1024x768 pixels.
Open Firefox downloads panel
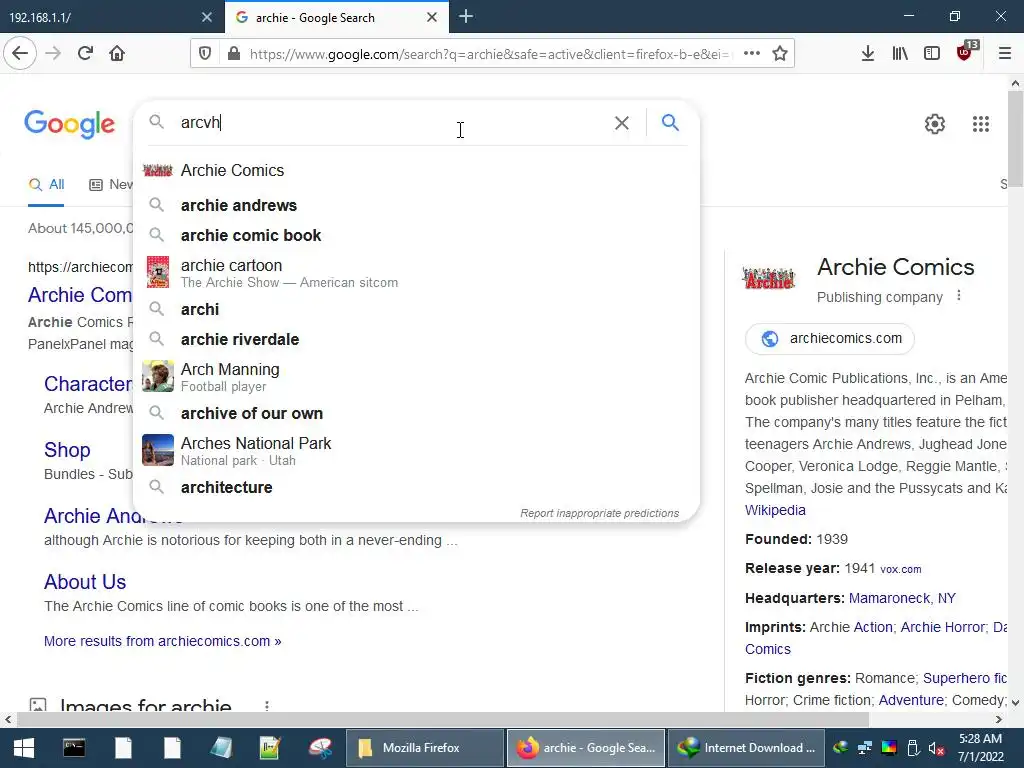868,54
